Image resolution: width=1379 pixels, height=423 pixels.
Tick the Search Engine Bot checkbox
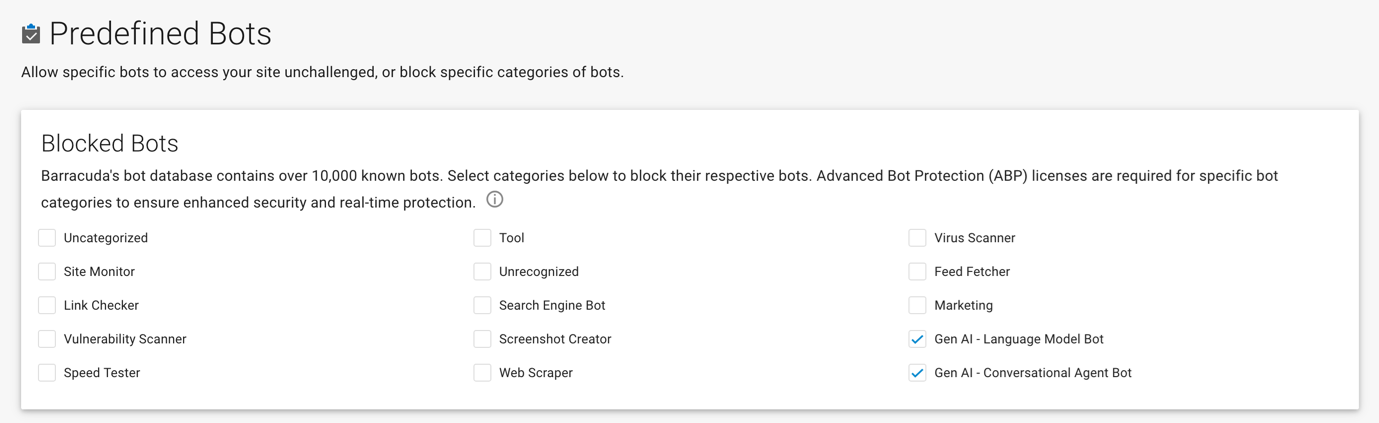tap(482, 305)
